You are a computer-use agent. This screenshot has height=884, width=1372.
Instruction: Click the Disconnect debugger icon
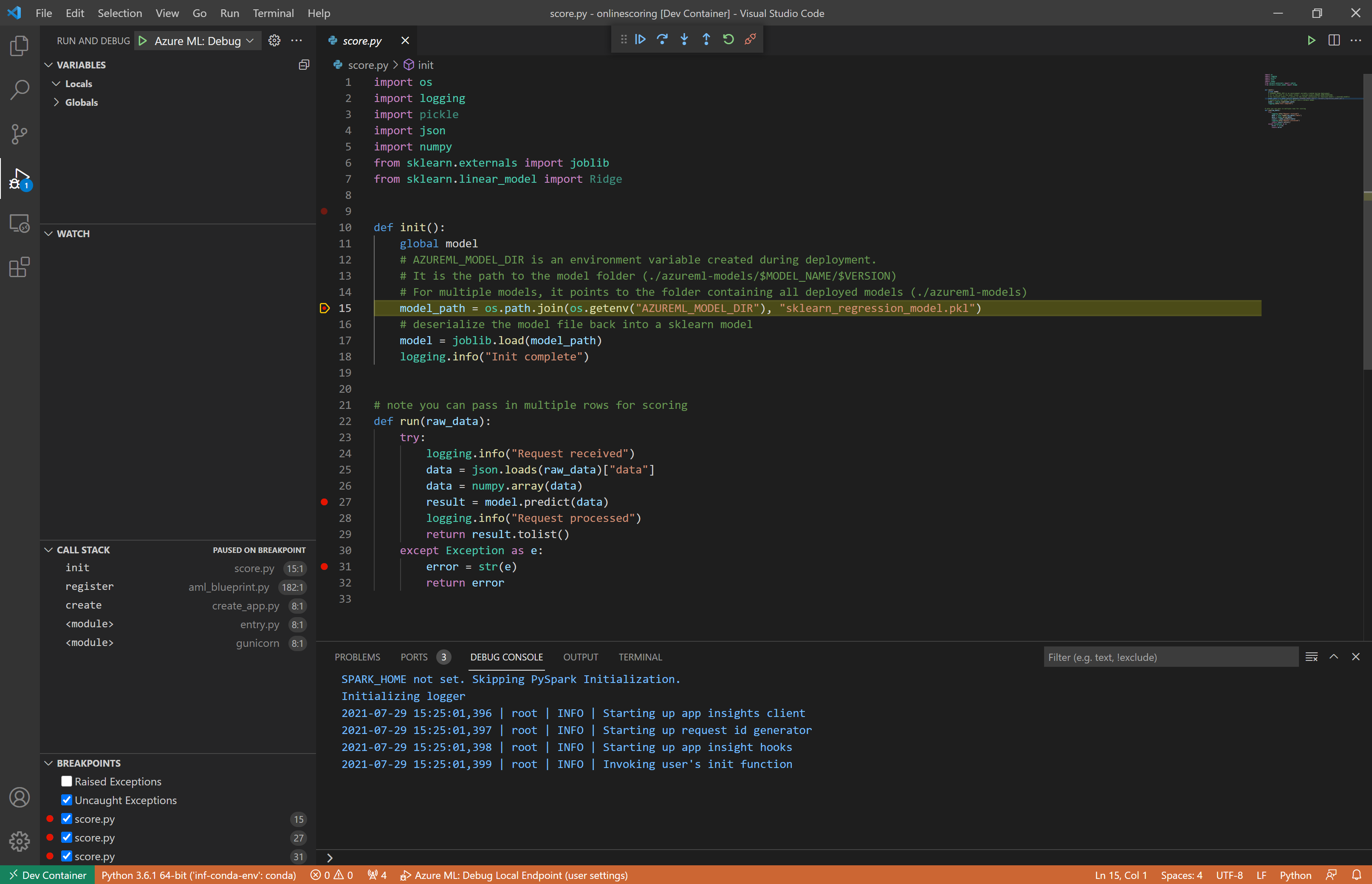750,40
